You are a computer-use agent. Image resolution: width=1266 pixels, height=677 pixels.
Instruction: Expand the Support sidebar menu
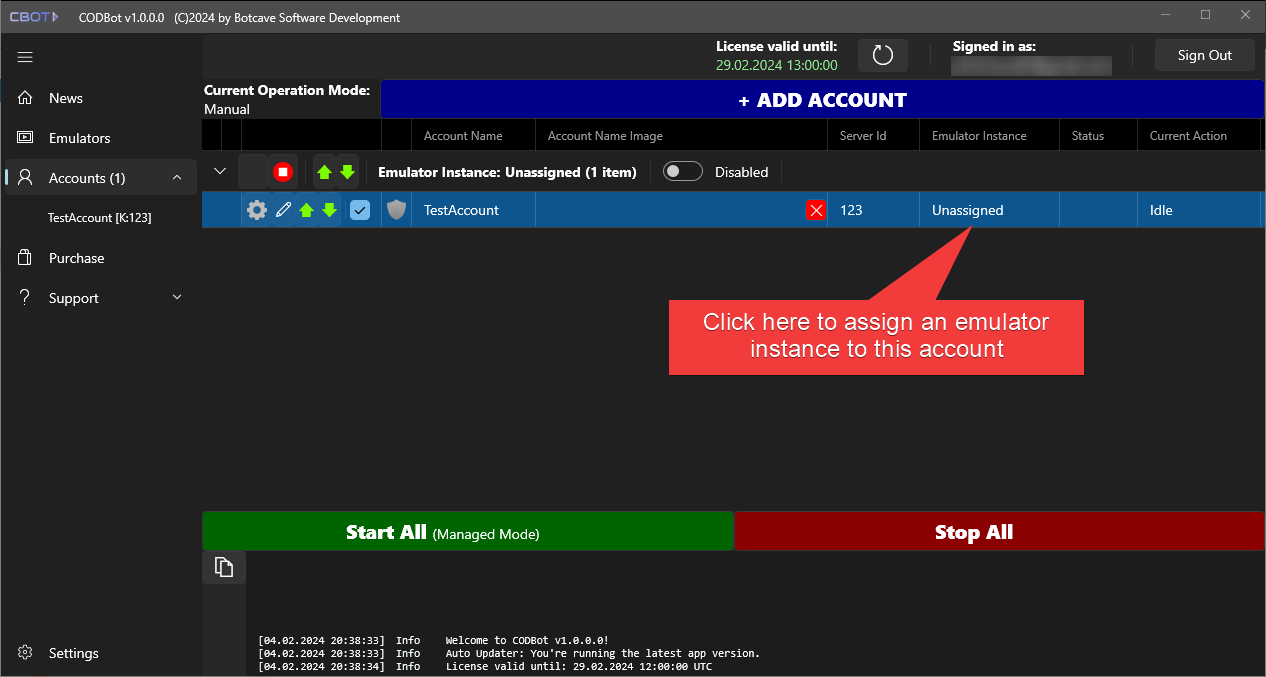tap(177, 298)
